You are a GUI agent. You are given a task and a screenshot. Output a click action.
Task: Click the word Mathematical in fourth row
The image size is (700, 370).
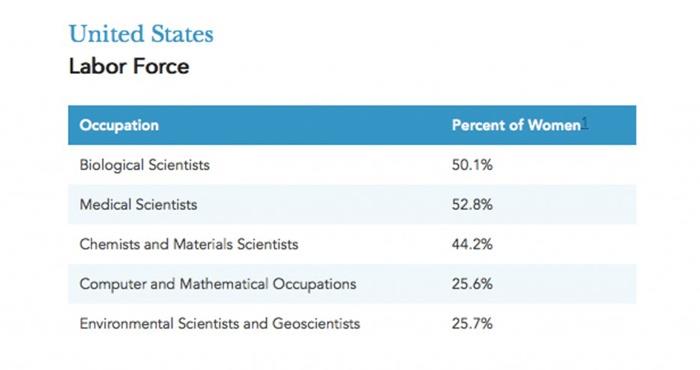[x=224, y=284]
